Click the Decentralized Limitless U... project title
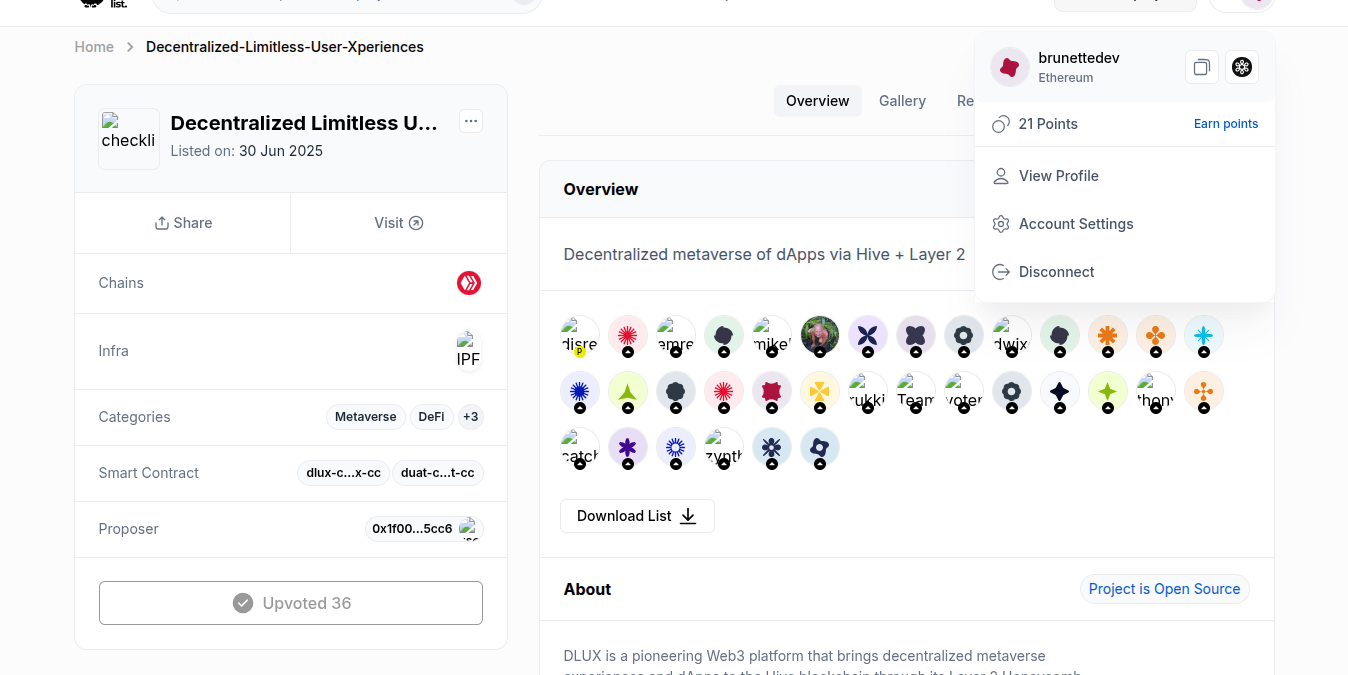Image resolution: width=1348 pixels, height=675 pixels. point(304,123)
